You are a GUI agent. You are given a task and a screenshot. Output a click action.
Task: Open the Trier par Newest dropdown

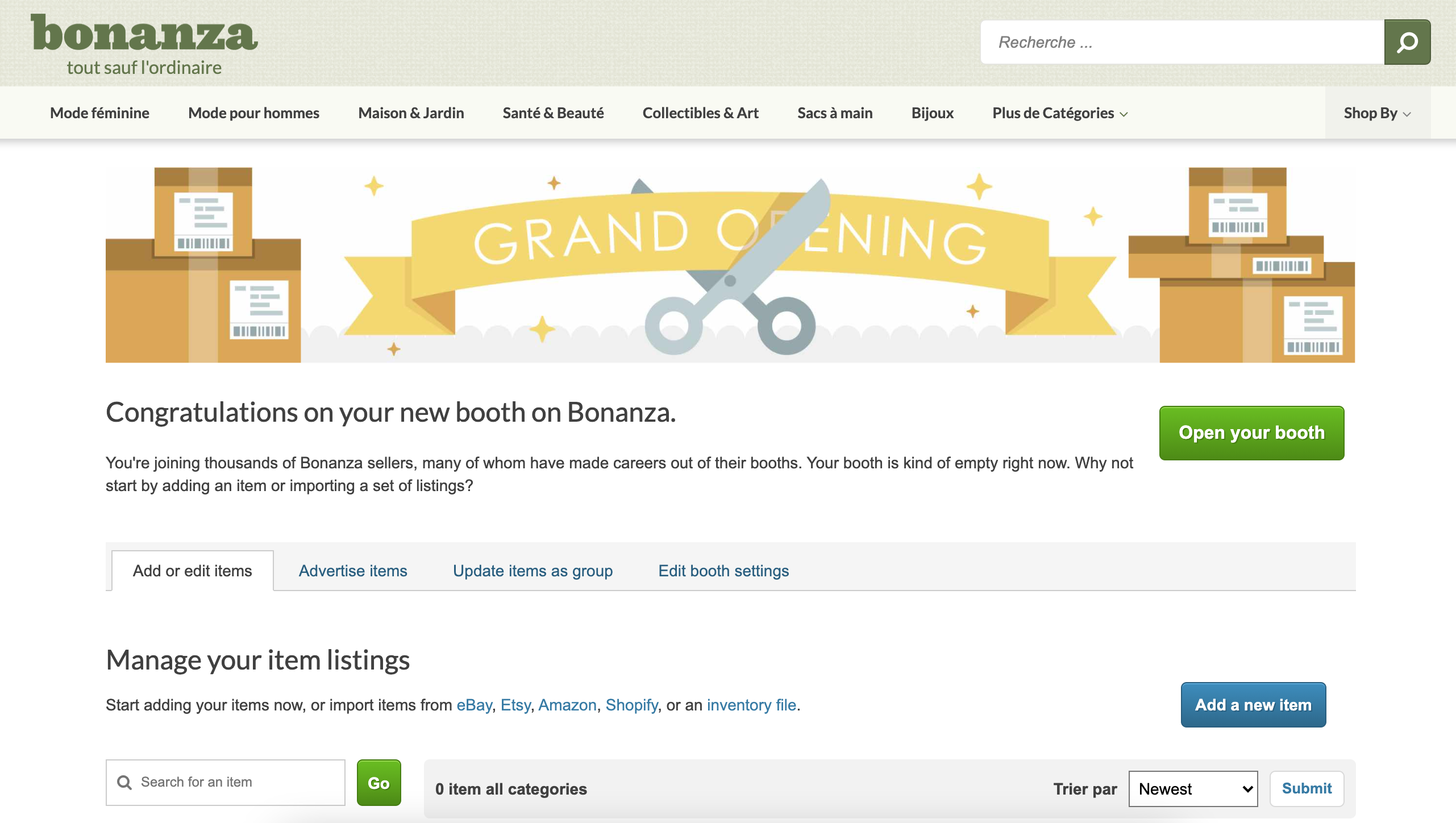(x=1193, y=788)
